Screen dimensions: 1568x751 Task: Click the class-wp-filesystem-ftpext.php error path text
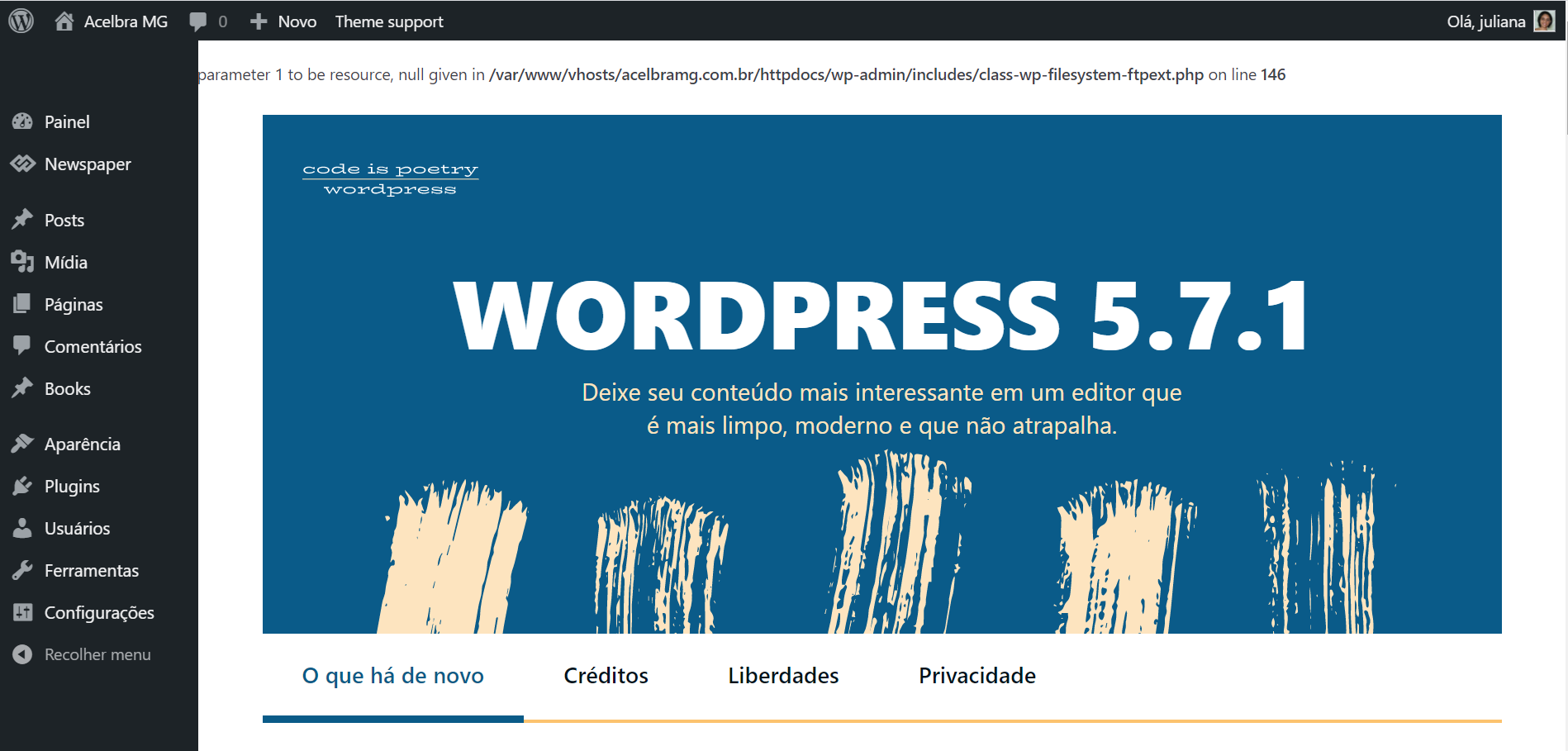point(846,74)
